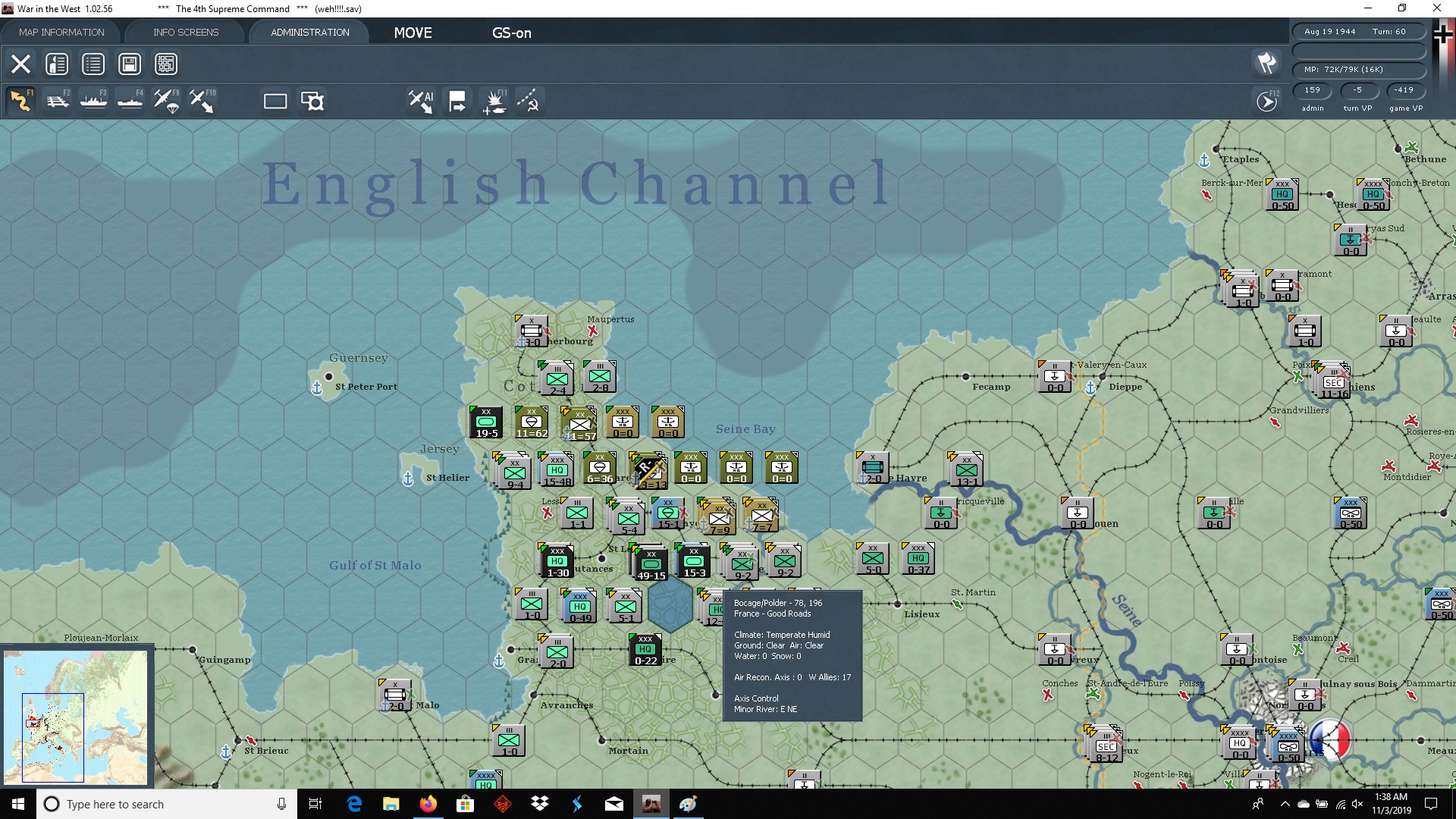
Task: Select the 13-1 infantry counter near Le Havre
Action: 967,469
